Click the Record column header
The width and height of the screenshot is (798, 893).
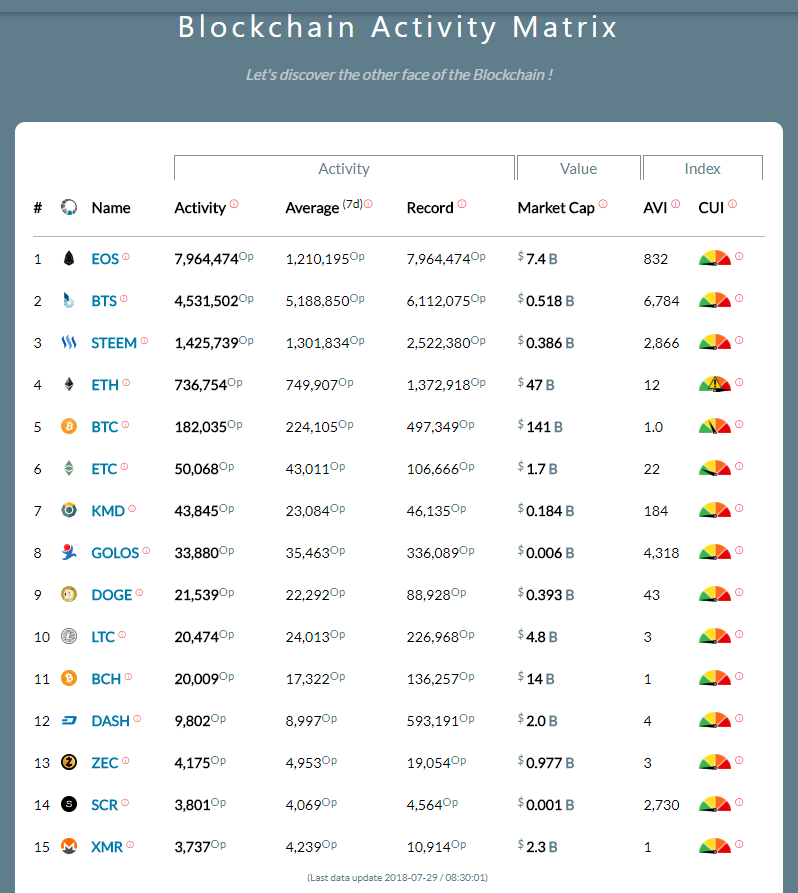point(430,208)
